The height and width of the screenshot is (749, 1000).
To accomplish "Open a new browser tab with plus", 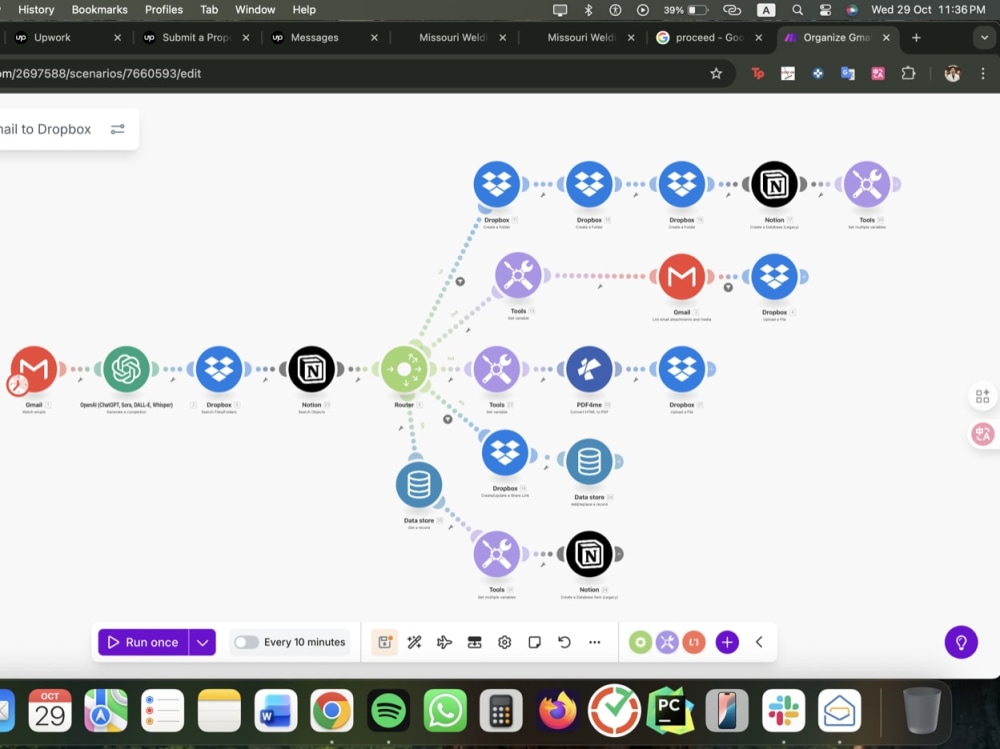I will click(x=916, y=38).
